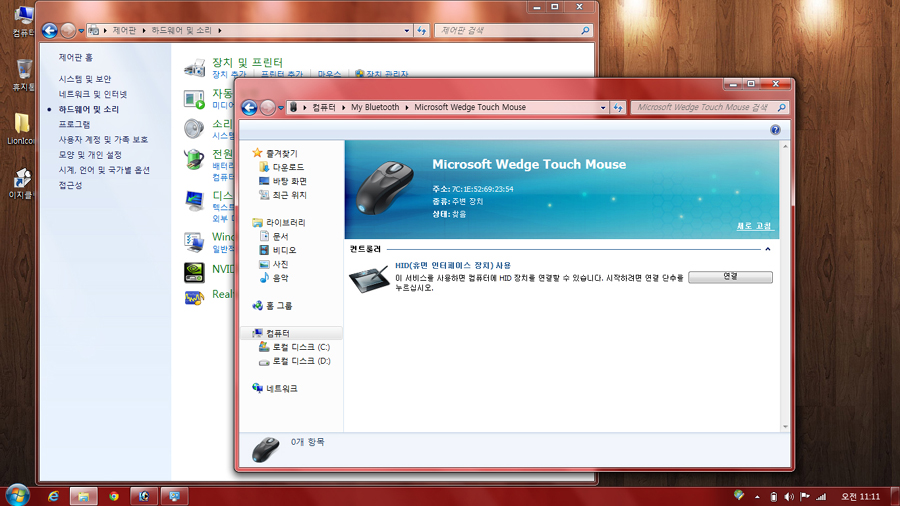Open 비디오 videos library
The width and height of the screenshot is (900, 506).
(284, 250)
